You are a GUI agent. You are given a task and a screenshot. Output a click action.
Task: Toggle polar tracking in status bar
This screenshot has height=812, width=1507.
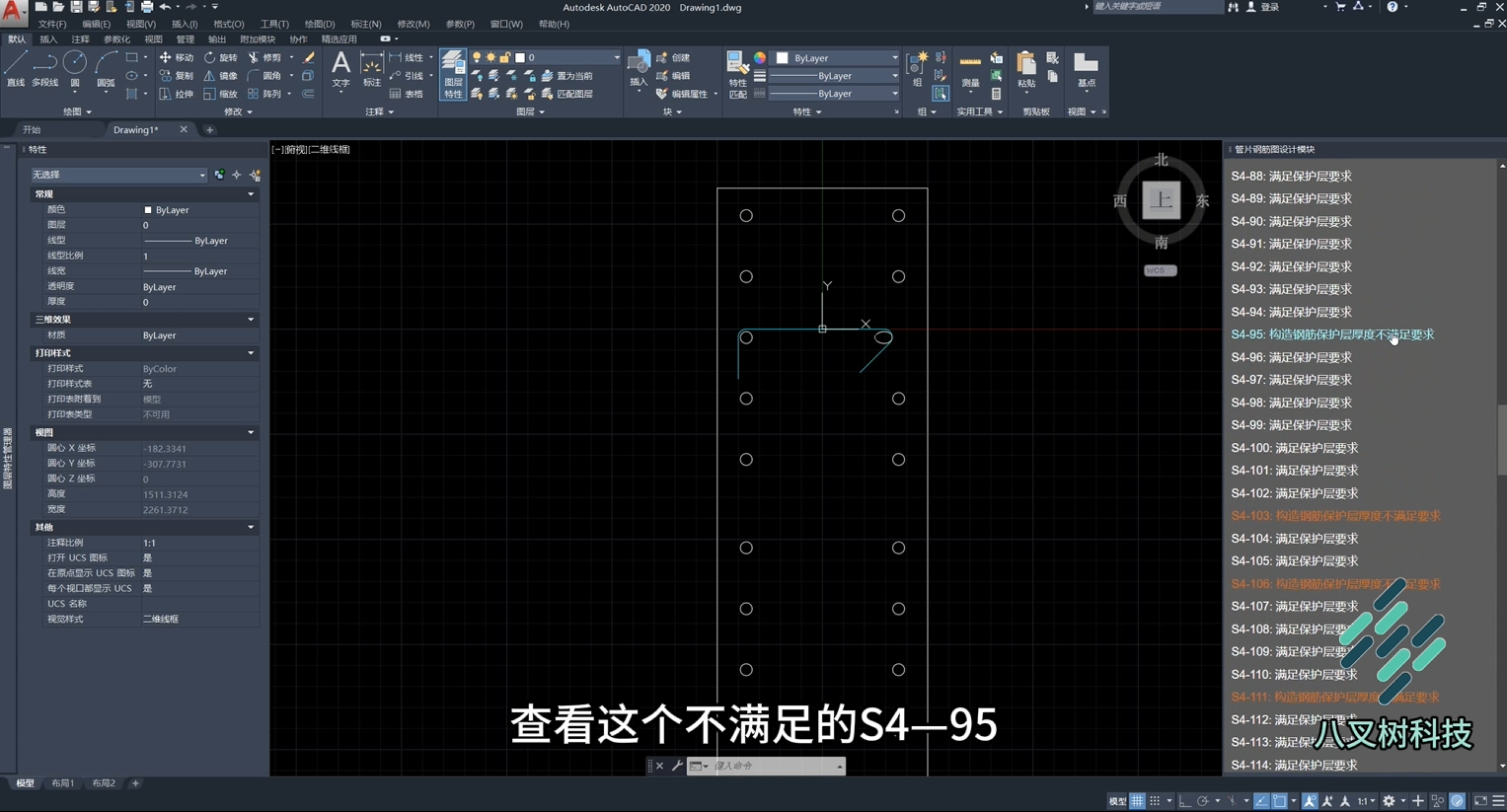pos(1203,801)
